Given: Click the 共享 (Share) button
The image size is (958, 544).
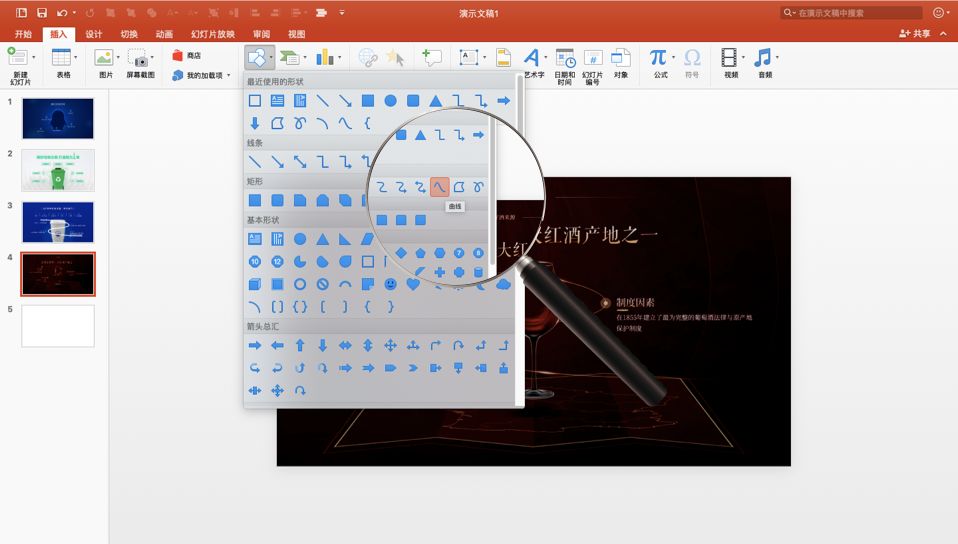Looking at the screenshot, I should click(915, 34).
